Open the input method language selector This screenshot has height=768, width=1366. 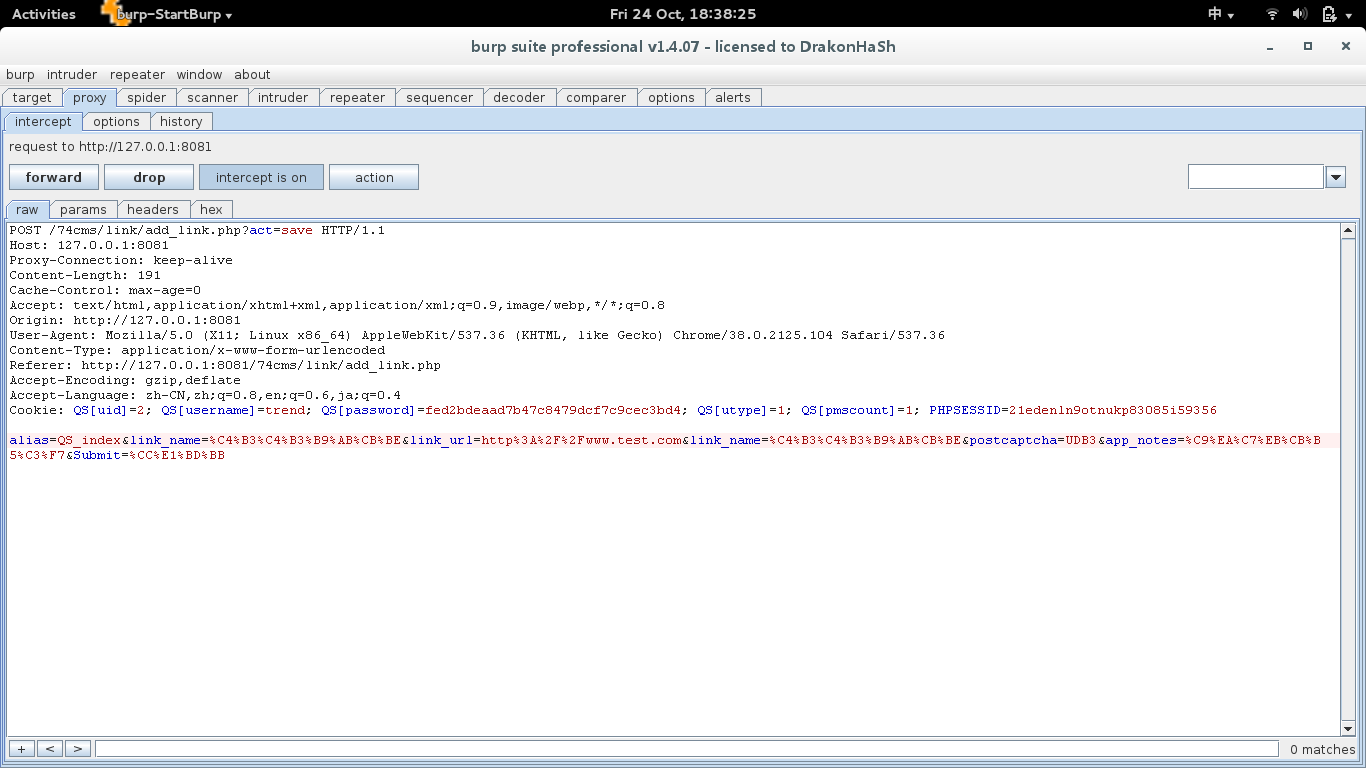[1221, 14]
